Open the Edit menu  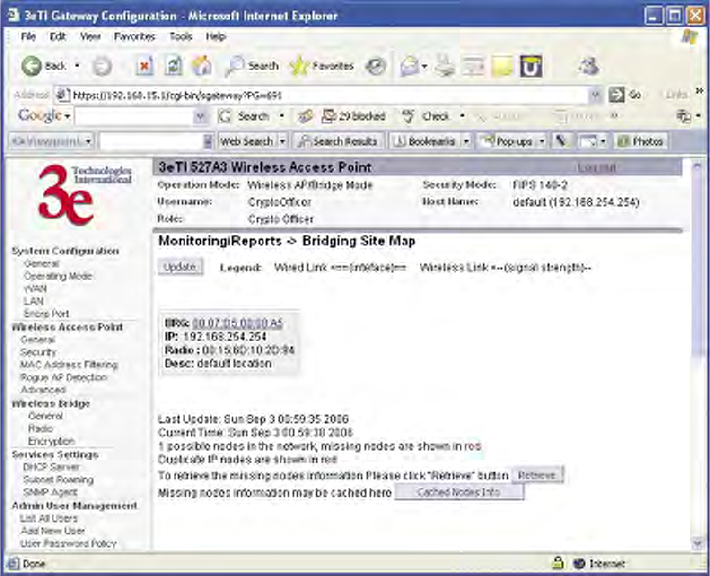(x=58, y=37)
